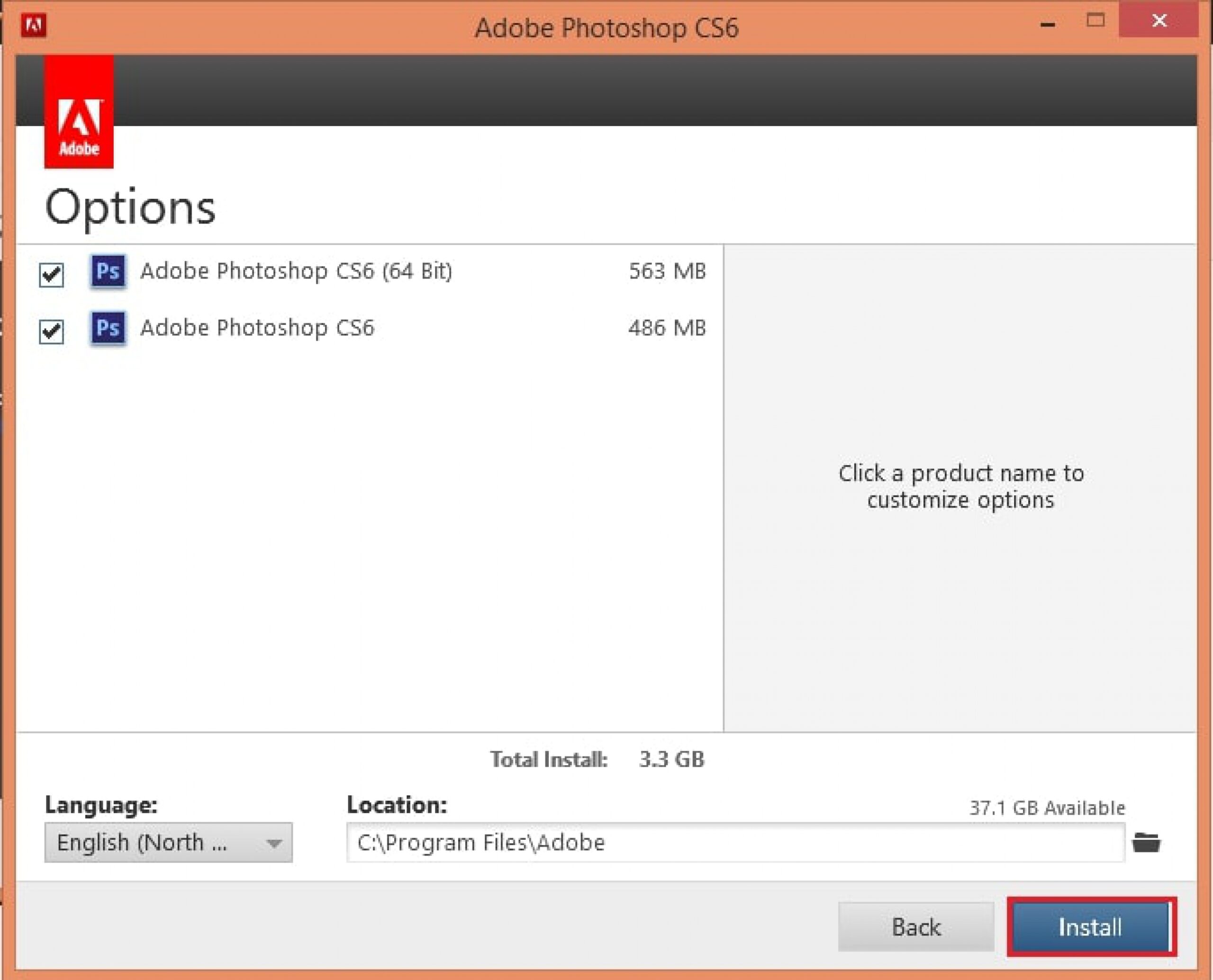The image size is (1213, 980).
Task: Click the Ps icon beside Adobe Photoshop CS6 486 MB
Action: [108, 328]
